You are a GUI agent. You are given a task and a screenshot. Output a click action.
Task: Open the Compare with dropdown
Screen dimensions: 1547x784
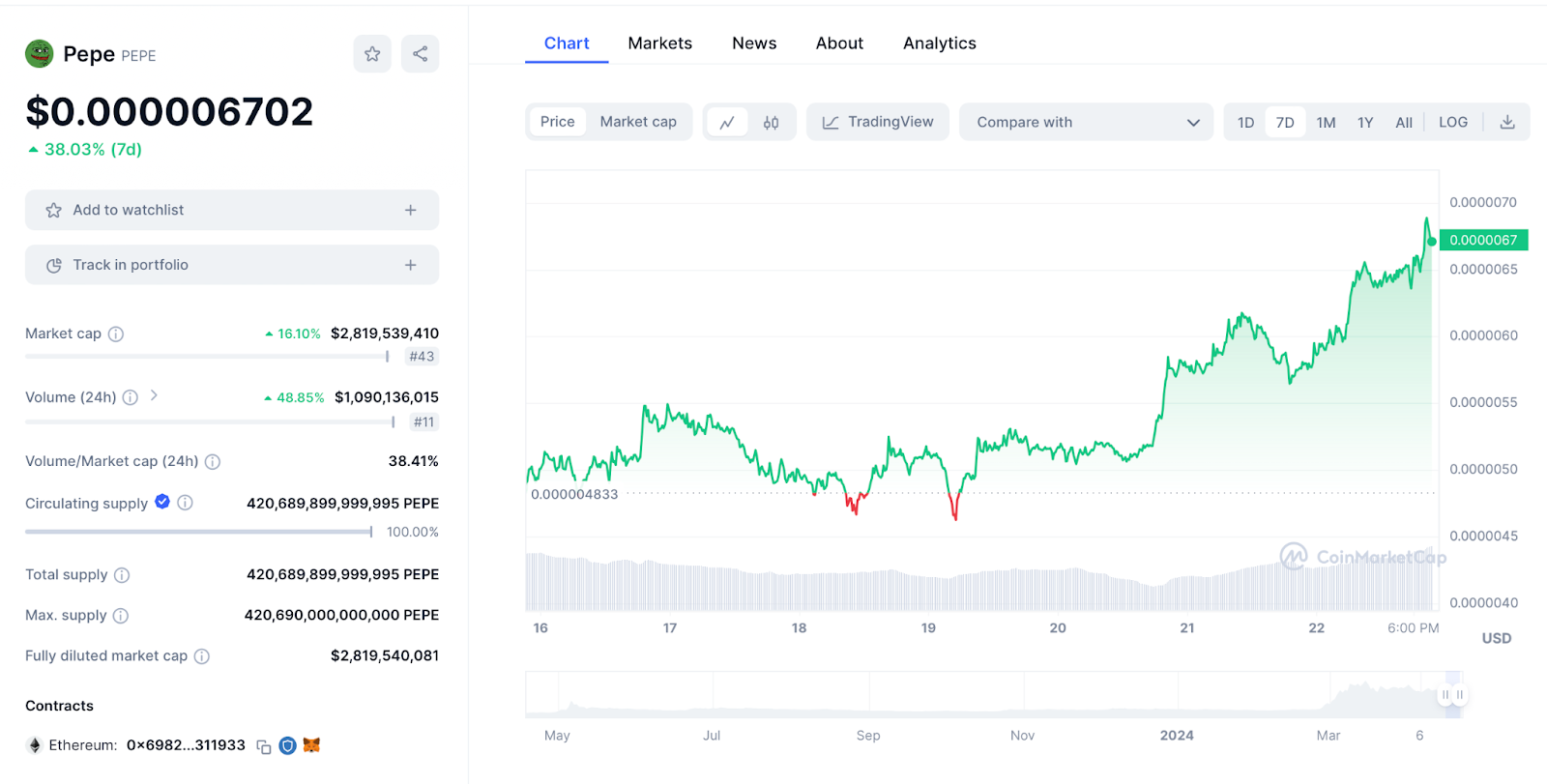1087,122
